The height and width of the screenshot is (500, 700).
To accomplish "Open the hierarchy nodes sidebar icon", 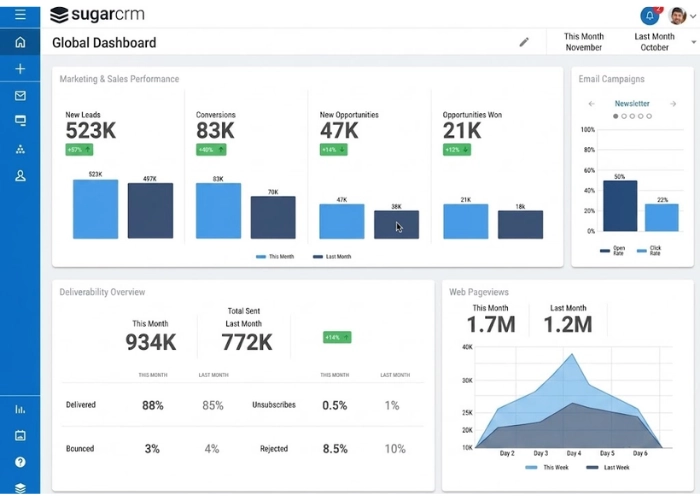I will tap(20, 149).
